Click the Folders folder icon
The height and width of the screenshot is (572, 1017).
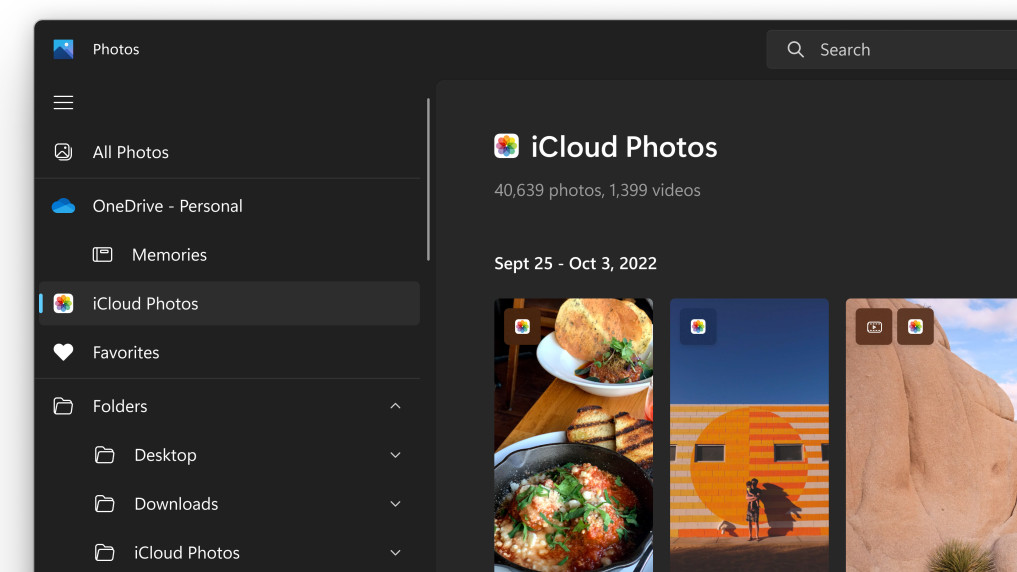tap(63, 406)
